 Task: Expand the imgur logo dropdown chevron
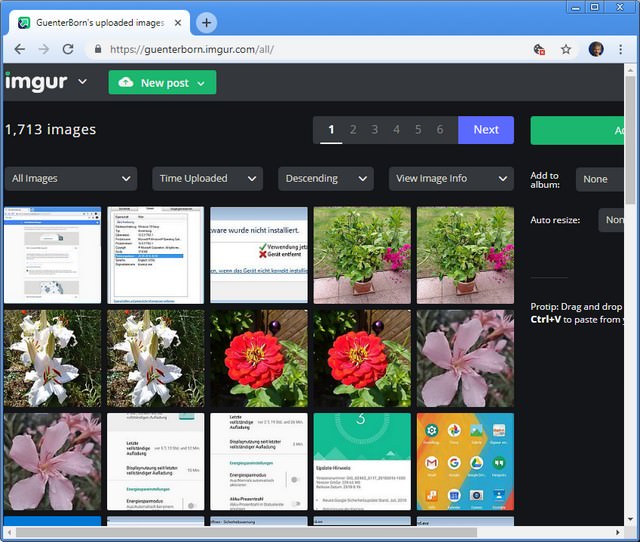82,82
